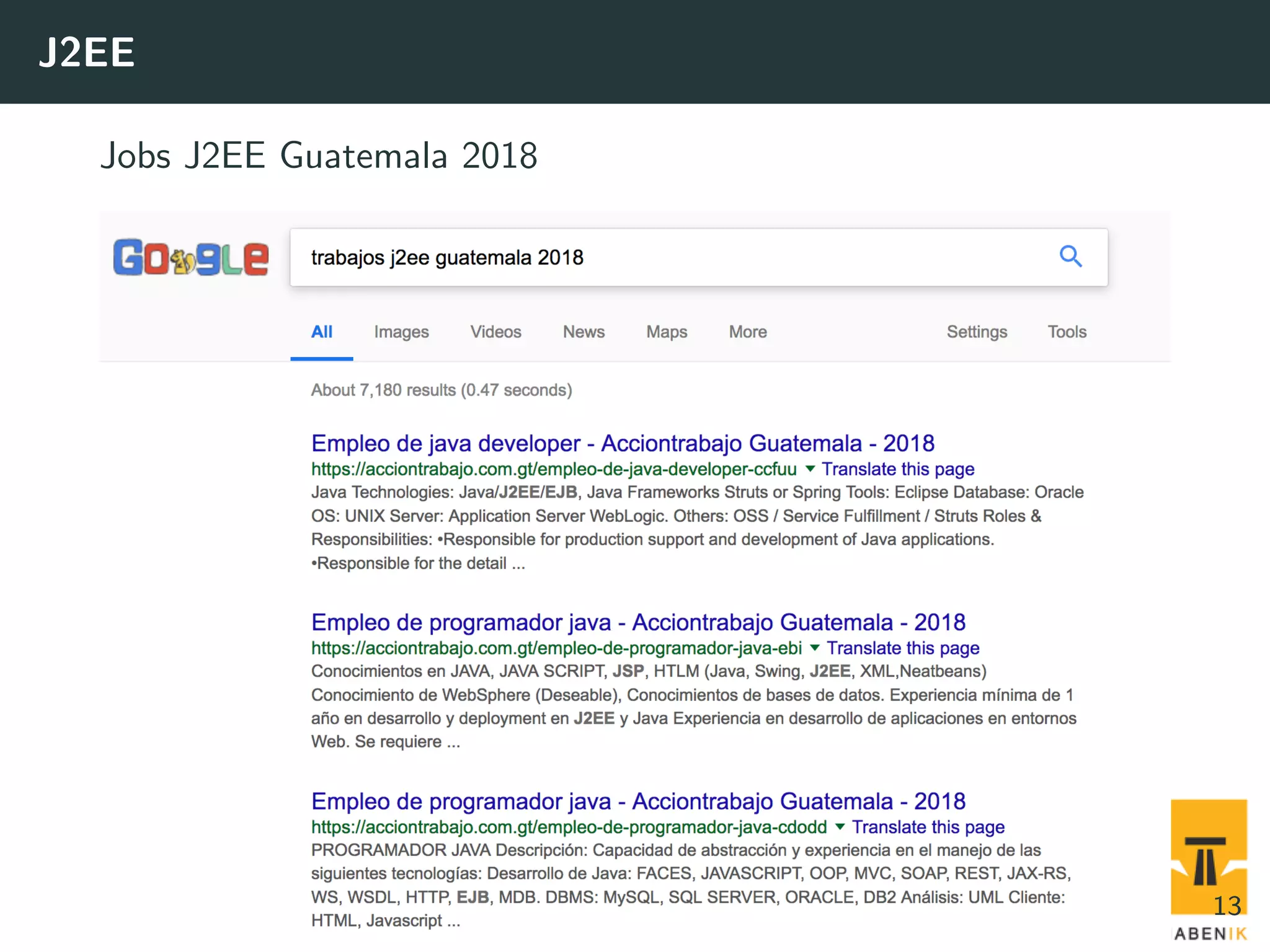Expand dropdown arrow after programador-java-ebi URL
This screenshot has width=1270, height=952.
pos(815,648)
